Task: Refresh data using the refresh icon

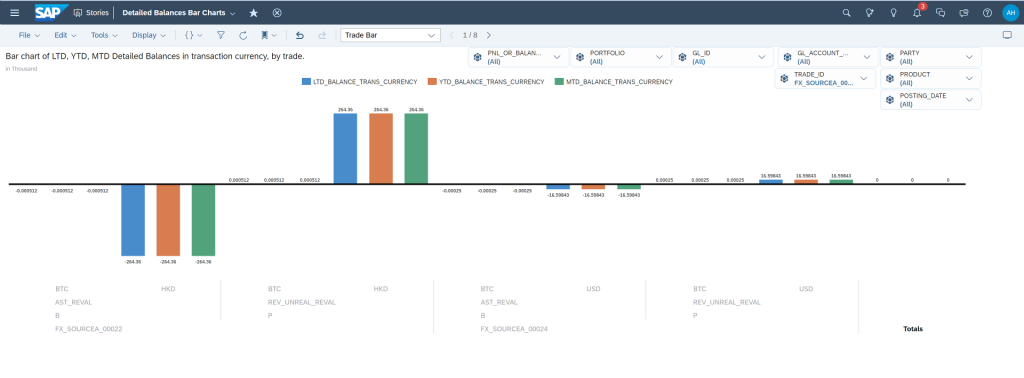Action: (x=243, y=35)
